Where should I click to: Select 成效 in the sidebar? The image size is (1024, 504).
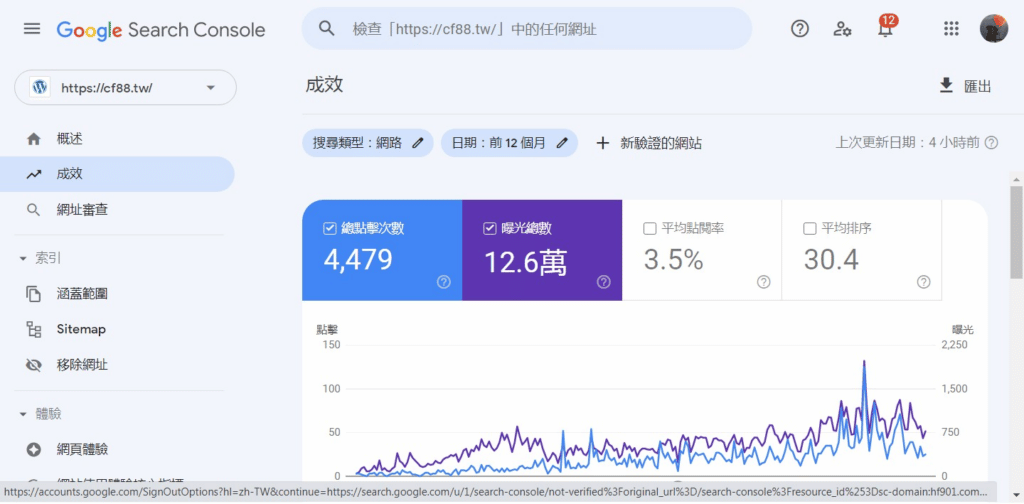point(117,174)
